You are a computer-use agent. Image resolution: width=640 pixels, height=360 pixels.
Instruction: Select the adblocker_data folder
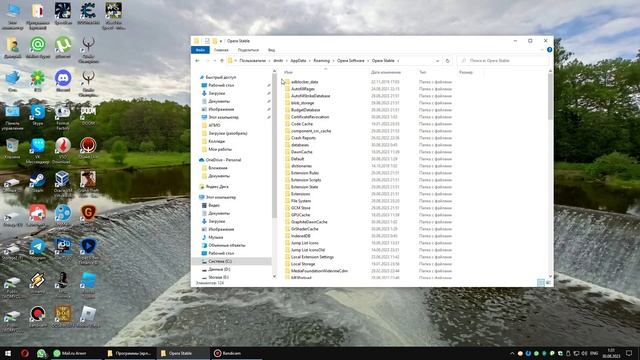304,82
